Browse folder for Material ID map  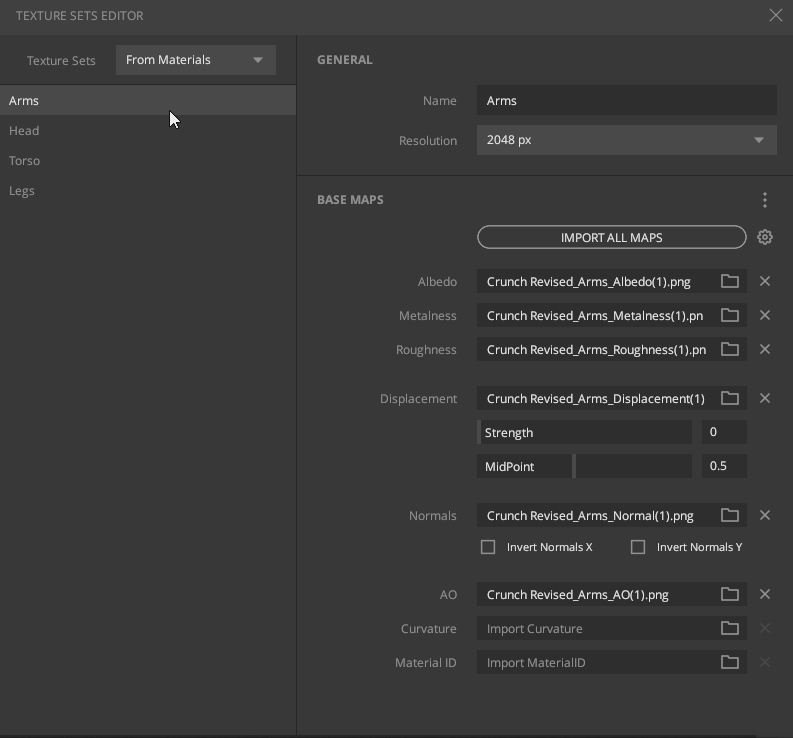730,662
